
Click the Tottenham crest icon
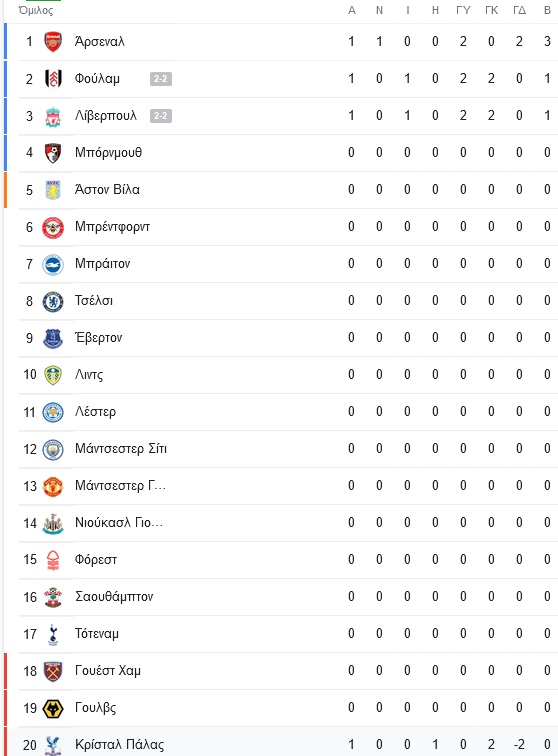53,634
